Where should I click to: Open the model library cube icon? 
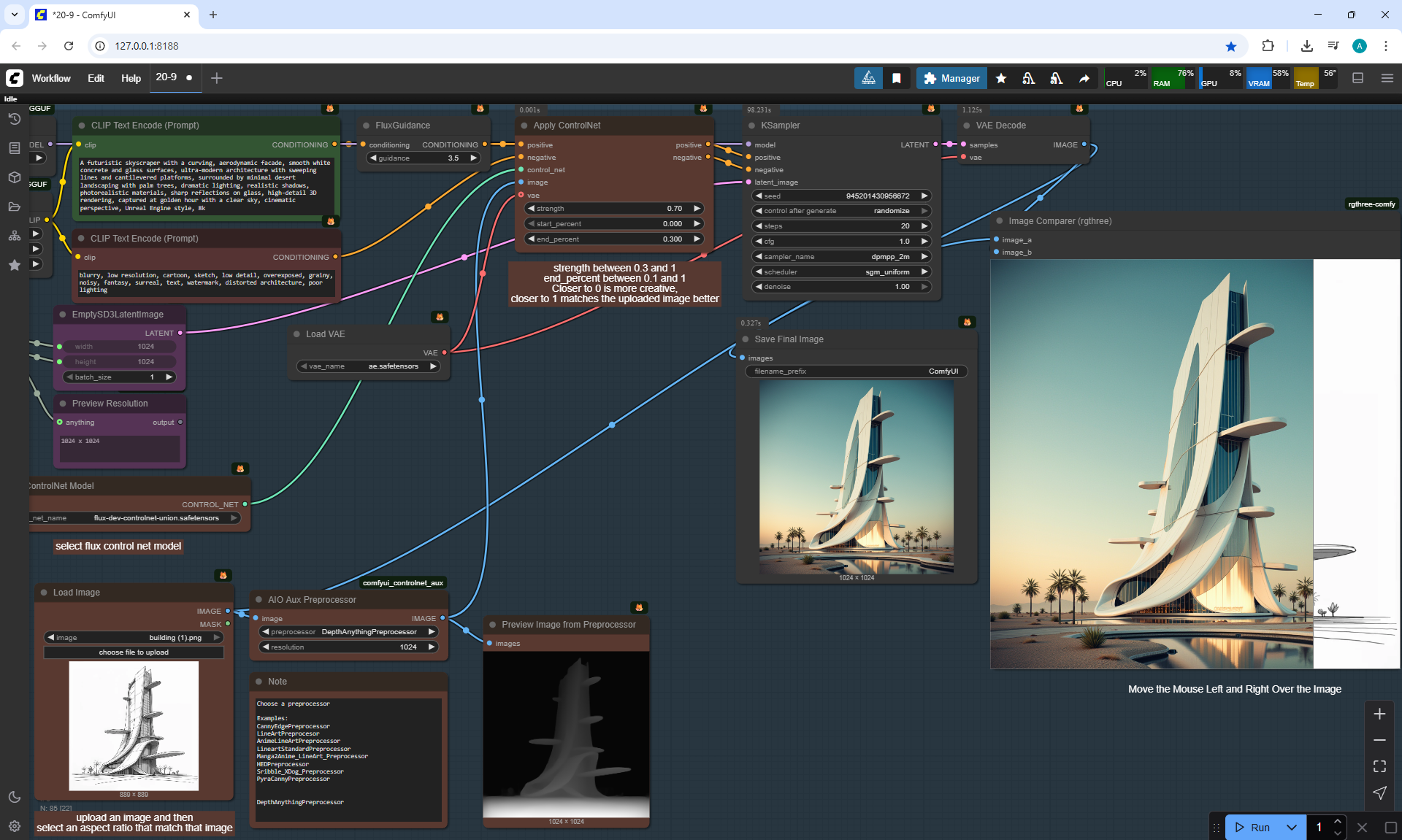[x=14, y=177]
